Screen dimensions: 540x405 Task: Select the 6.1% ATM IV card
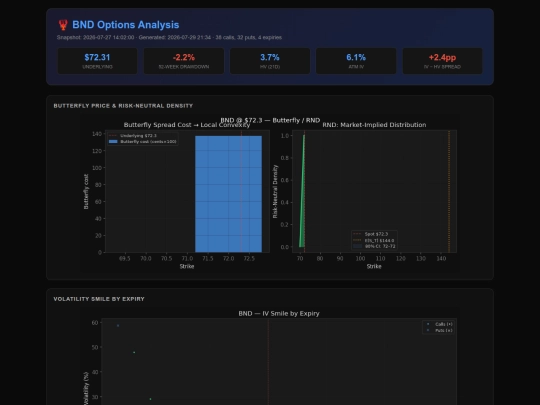[356, 61]
